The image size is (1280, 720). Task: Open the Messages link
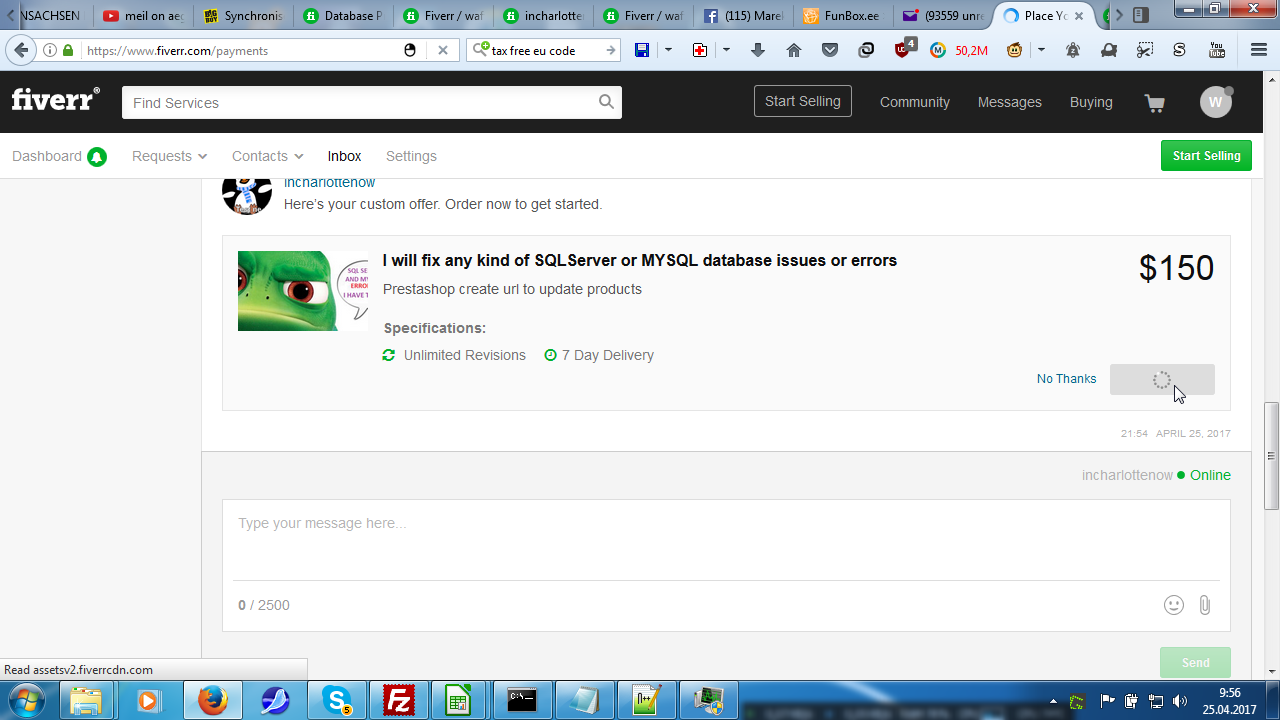pyautogui.click(x=1010, y=102)
